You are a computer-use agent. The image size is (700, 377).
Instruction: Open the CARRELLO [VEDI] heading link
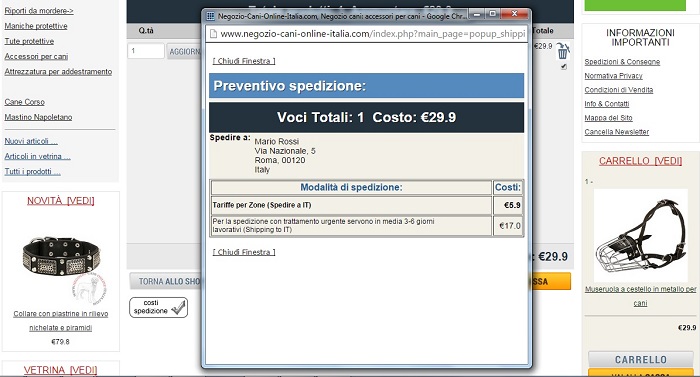click(640, 161)
